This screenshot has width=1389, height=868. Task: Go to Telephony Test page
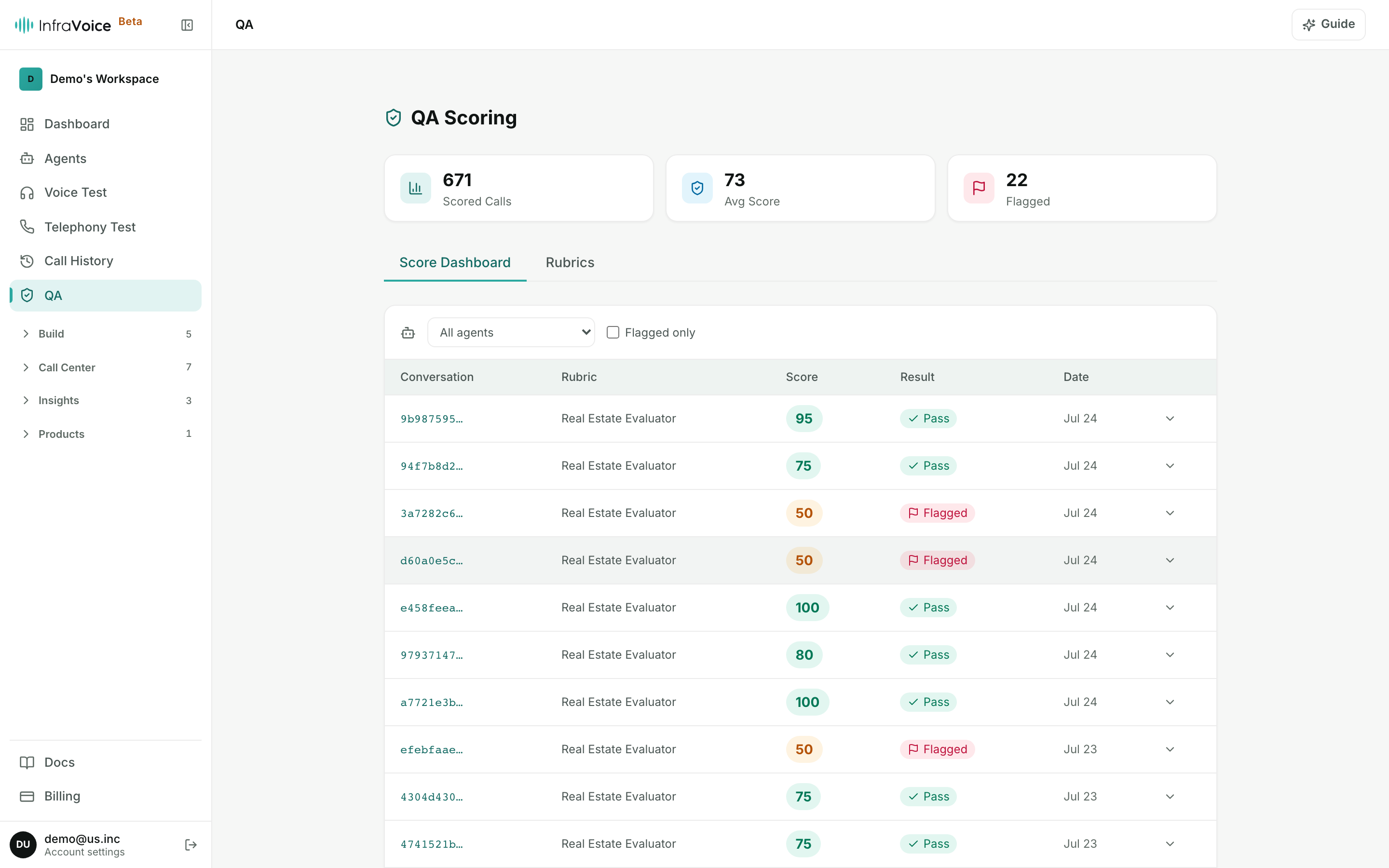(x=106, y=227)
